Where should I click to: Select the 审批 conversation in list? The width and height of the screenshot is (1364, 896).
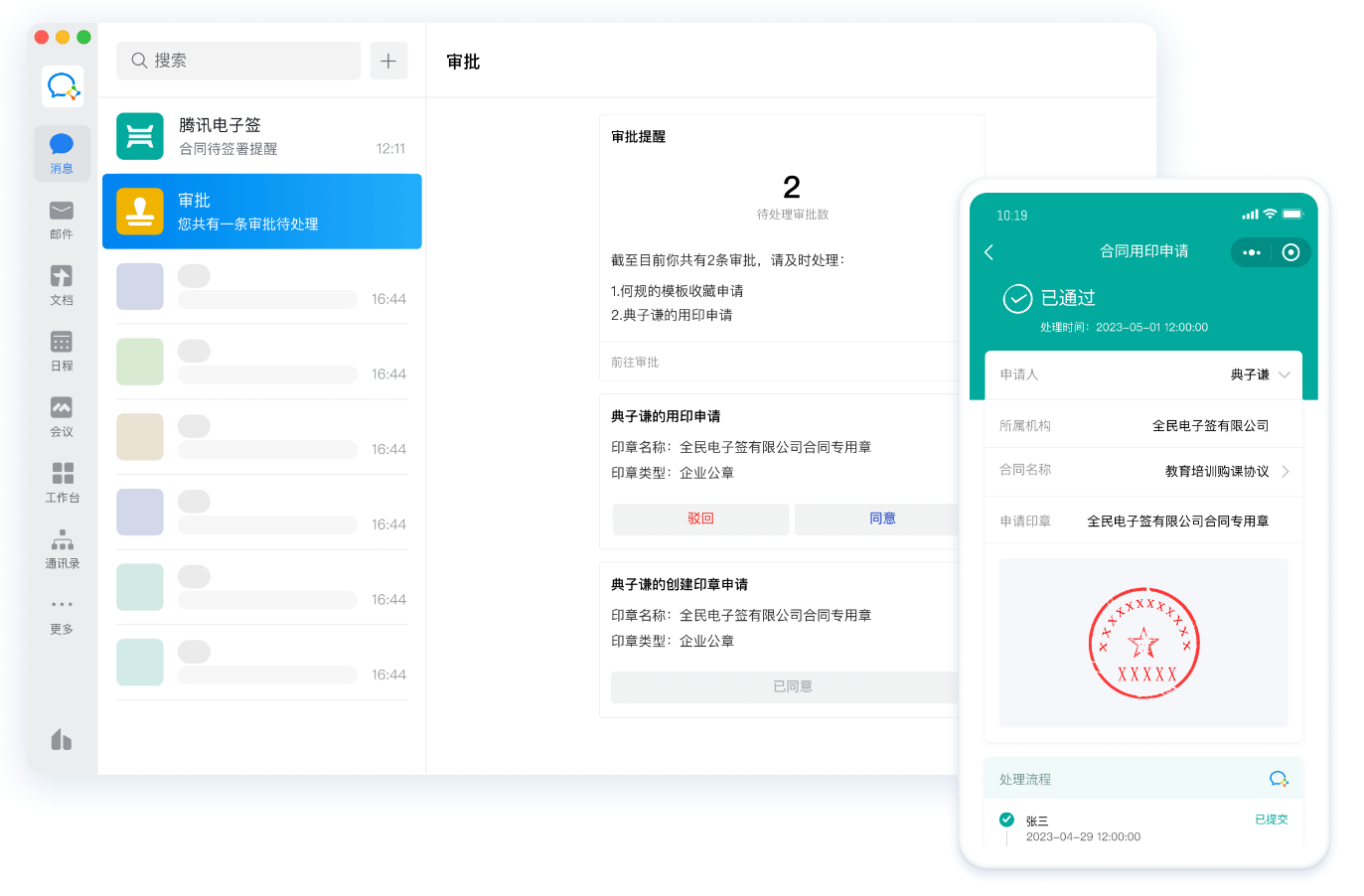tap(262, 212)
